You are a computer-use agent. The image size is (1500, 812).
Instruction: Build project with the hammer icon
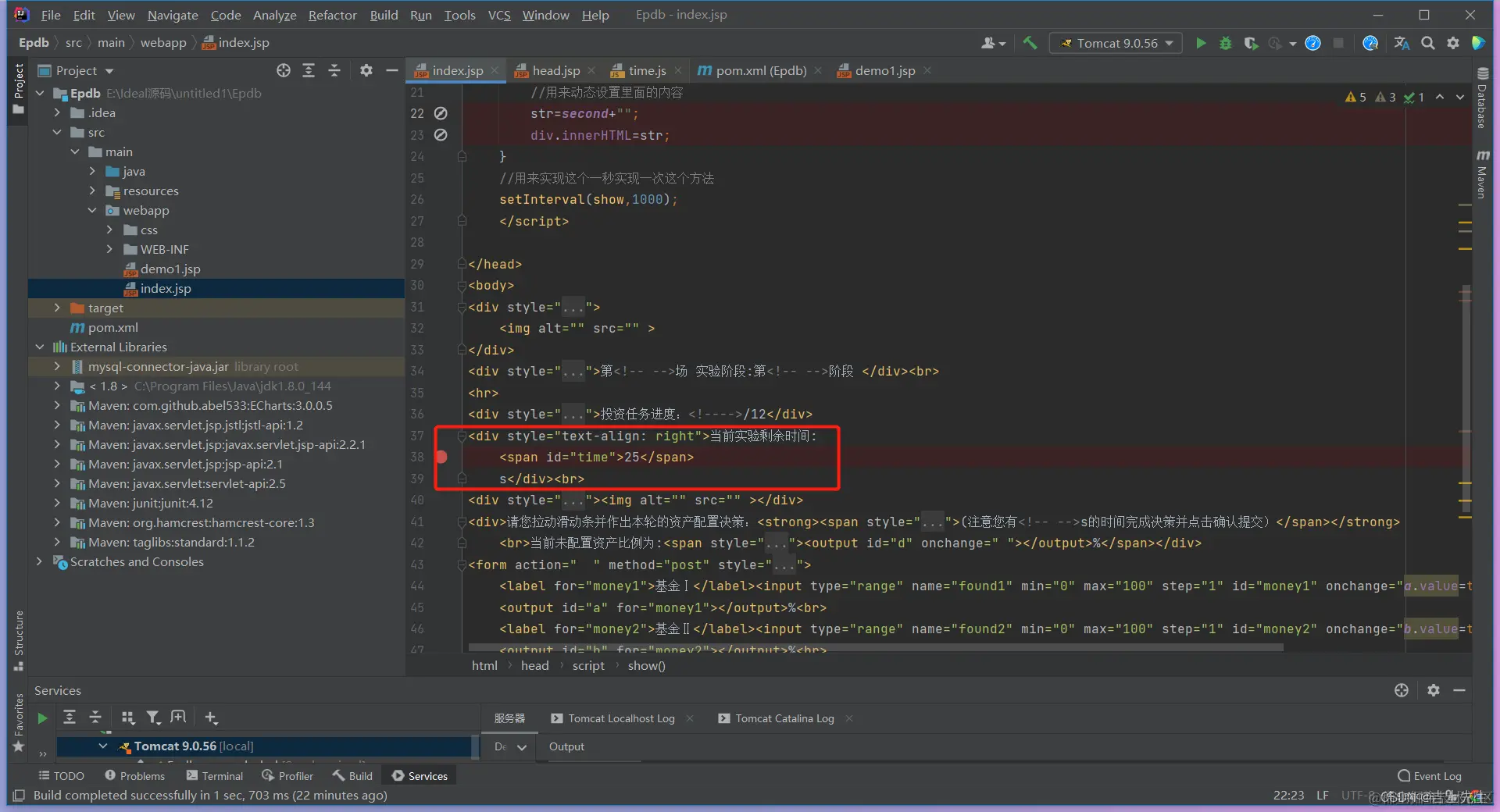[x=1030, y=43]
